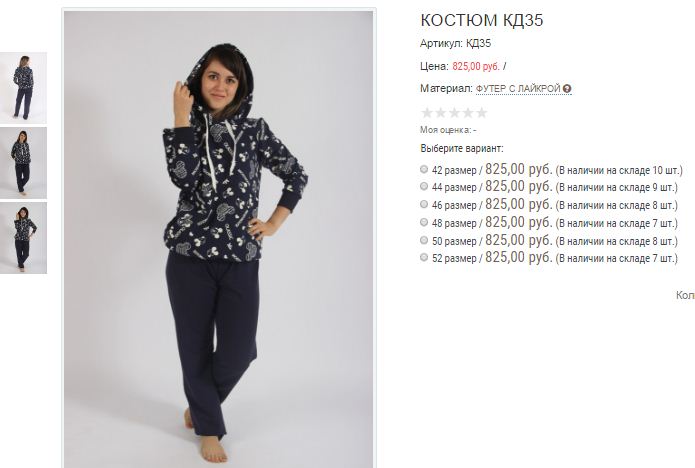Open the ФУТЕР С ЛАЙКРОЙ material link
Viewport: 695px width, 468px height.
tap(518, 89)
